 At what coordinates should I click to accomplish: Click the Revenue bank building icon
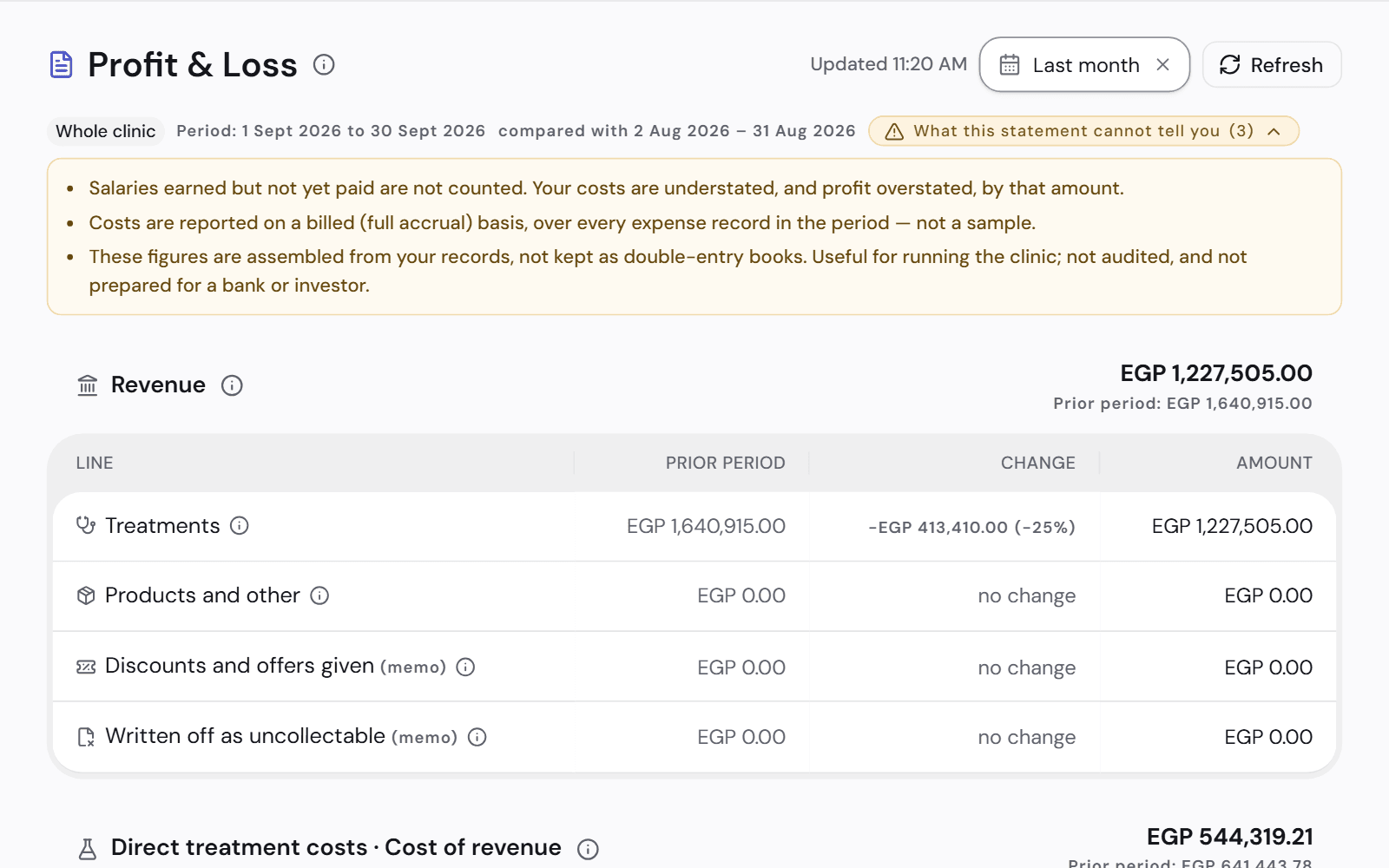pyautogui.click(x=88, y=385)
